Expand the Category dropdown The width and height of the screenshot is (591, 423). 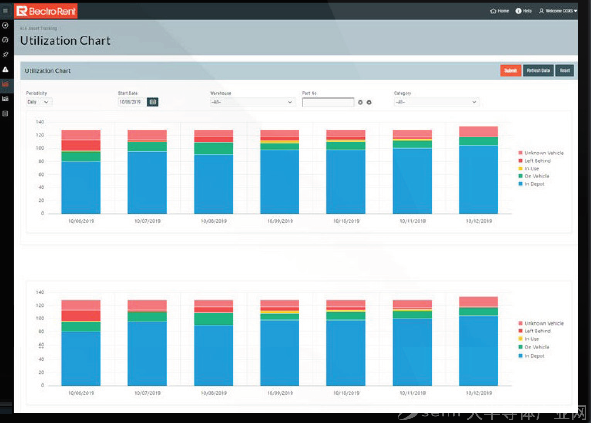436,102
